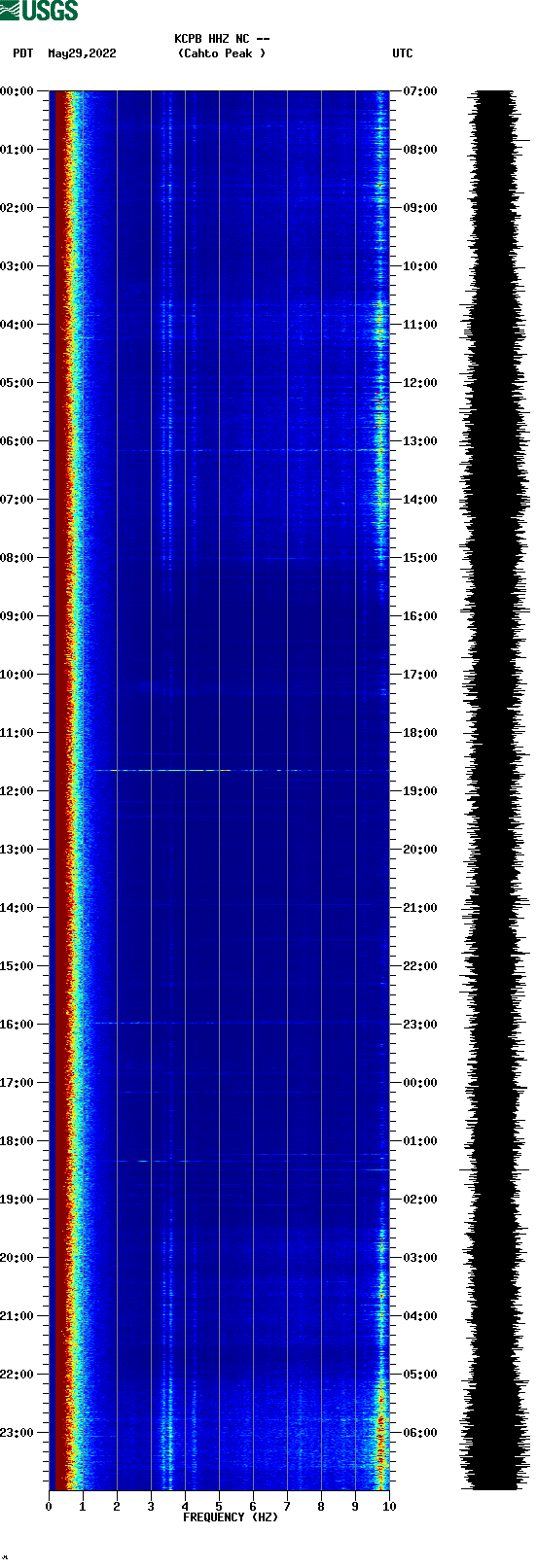Click the 06:00 UTC time label
Image resolution: width=537 pixels, height=1568 pixels.
[x=420, y=1433]
